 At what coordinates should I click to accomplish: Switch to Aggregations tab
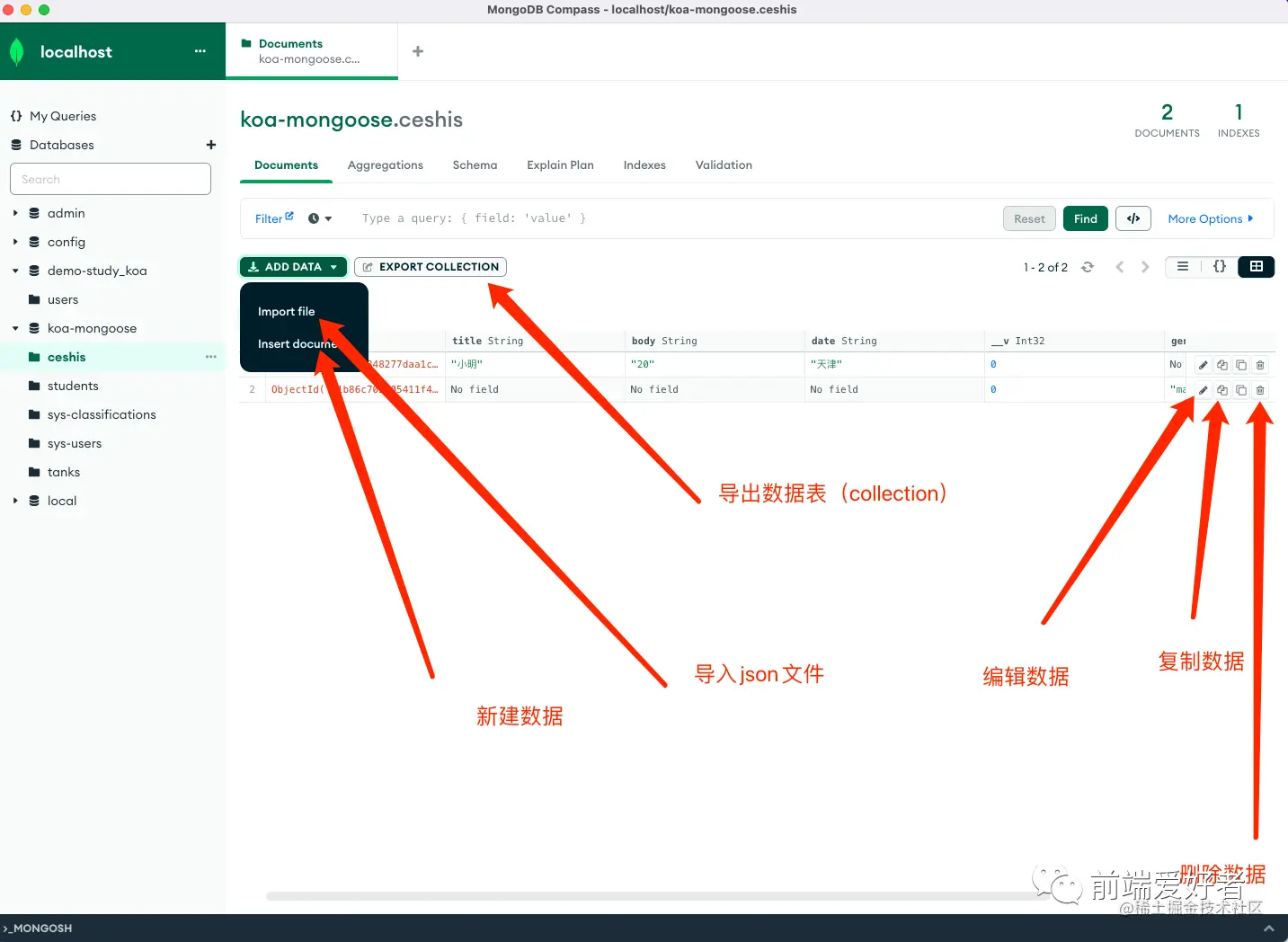coord(385,165)
